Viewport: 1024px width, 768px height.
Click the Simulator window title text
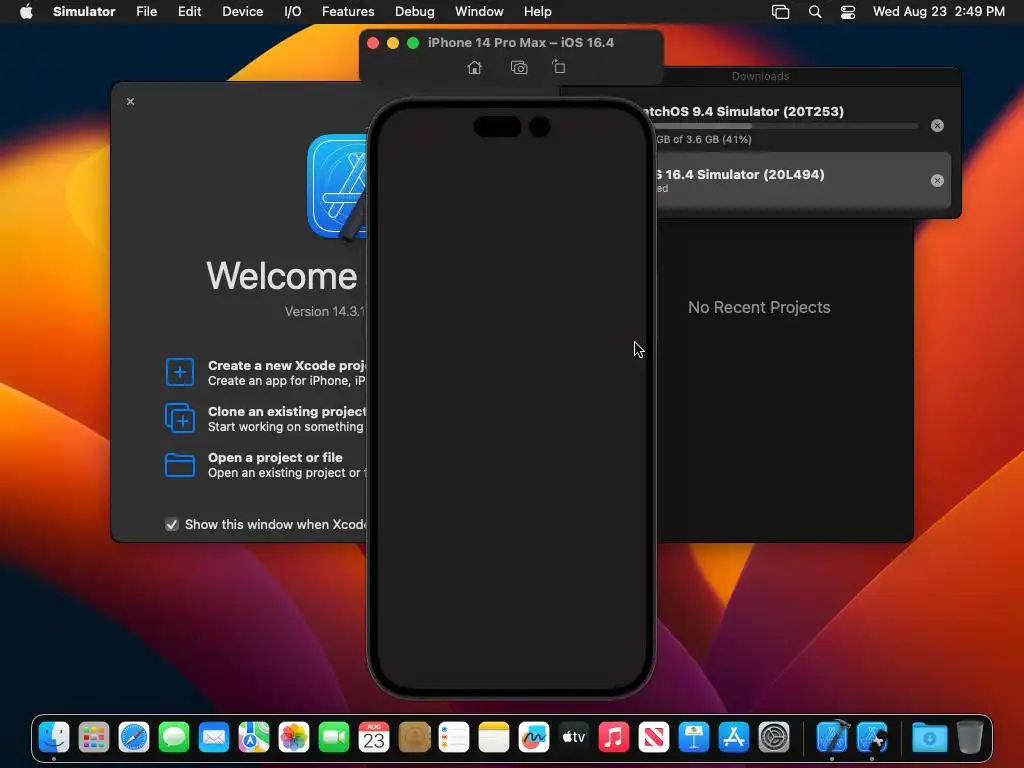(520, 42)
